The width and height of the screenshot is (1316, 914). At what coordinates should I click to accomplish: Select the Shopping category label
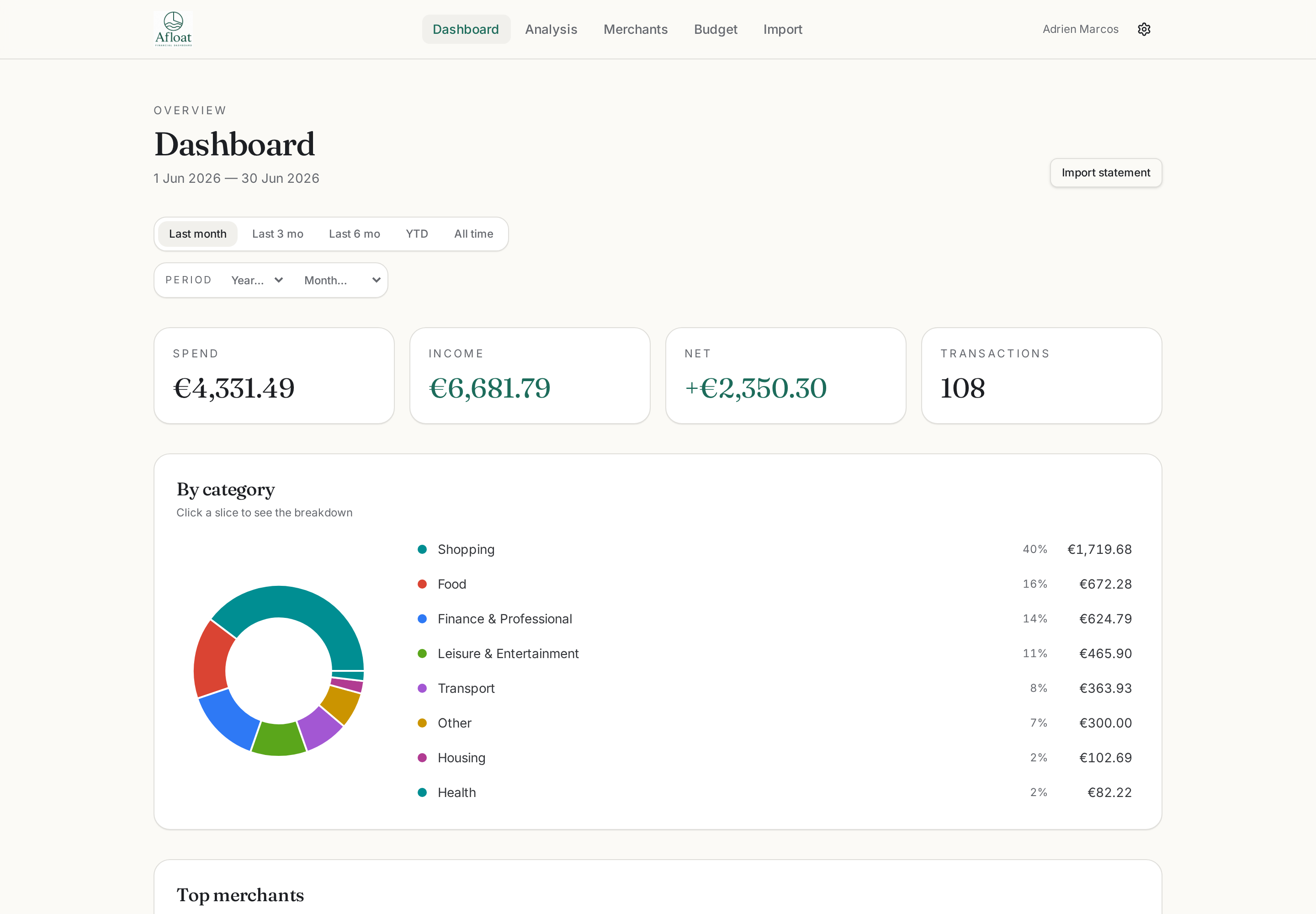tap(466, 550)
